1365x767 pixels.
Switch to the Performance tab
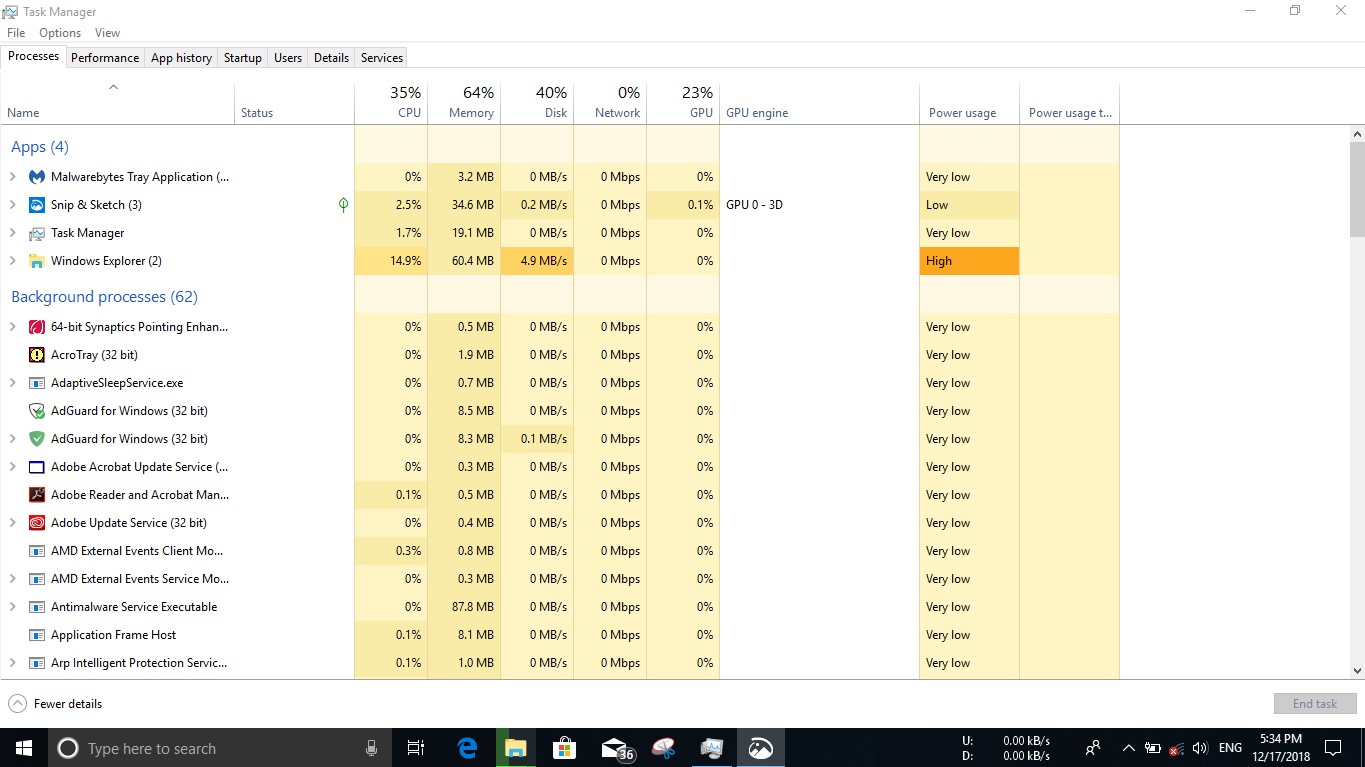pos(105,58)
